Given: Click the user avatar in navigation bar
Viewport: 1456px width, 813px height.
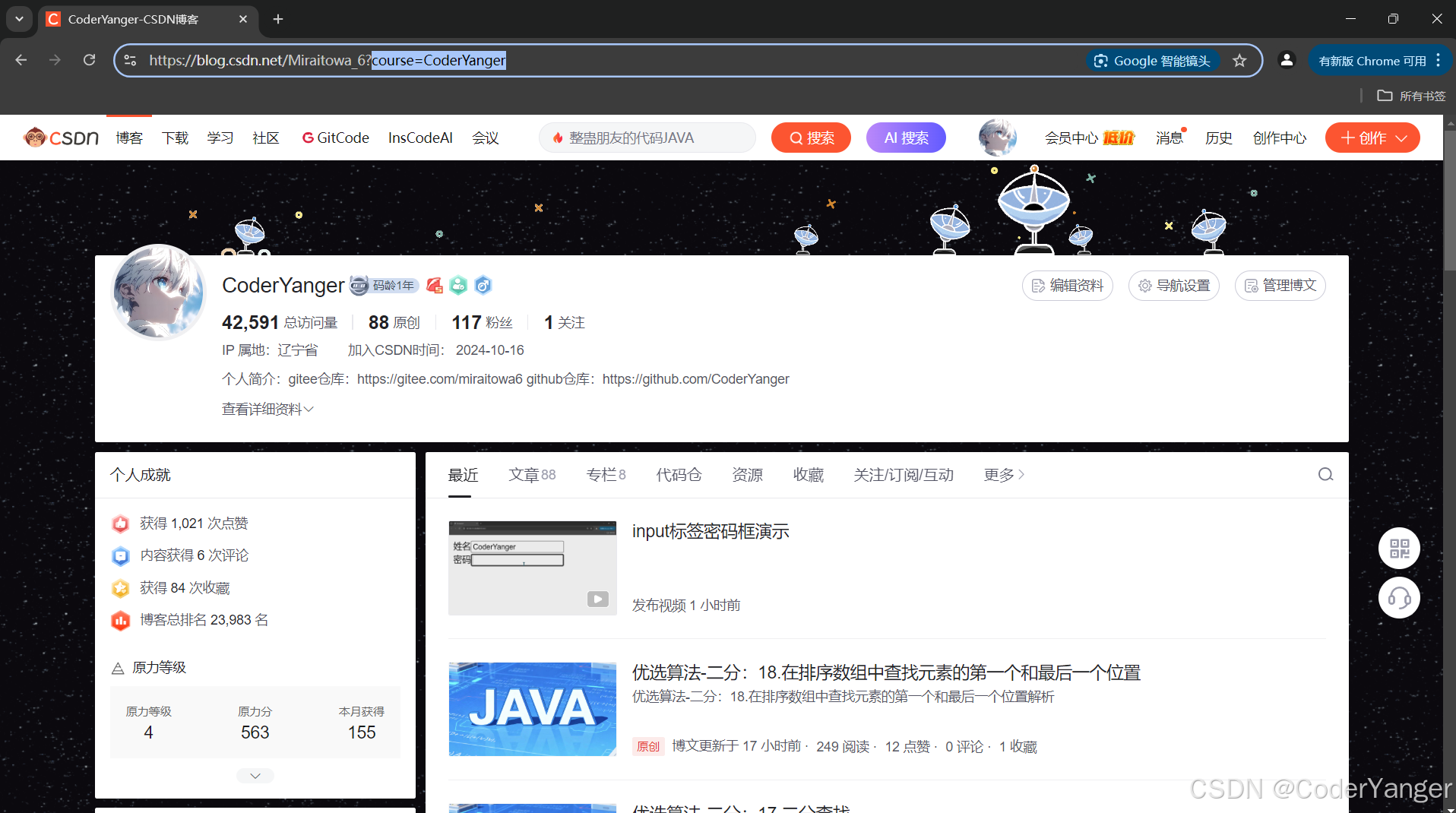Looking at the screenshot, I should tap(997, 138).
